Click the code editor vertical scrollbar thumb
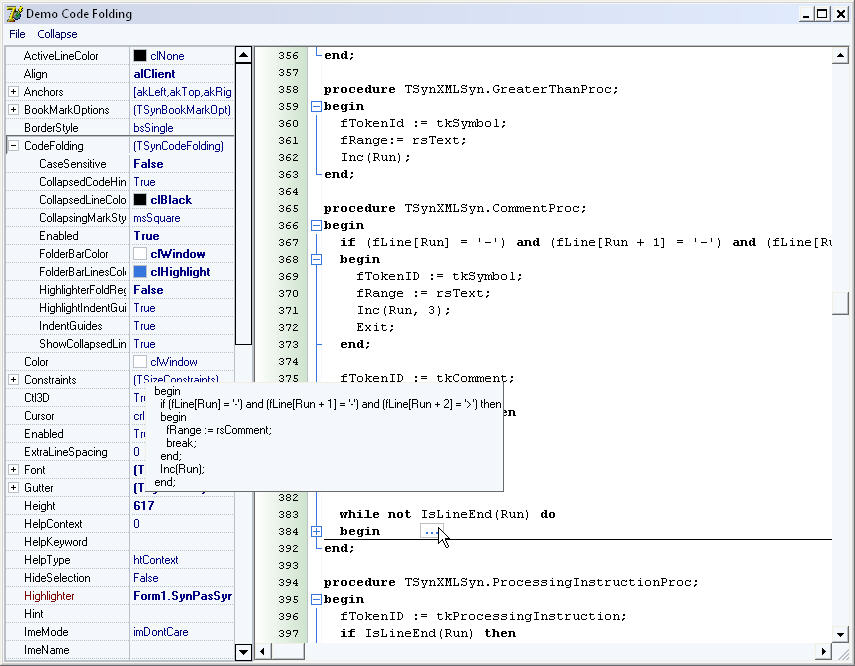This screenshot has height=666, width=855. 840,303
